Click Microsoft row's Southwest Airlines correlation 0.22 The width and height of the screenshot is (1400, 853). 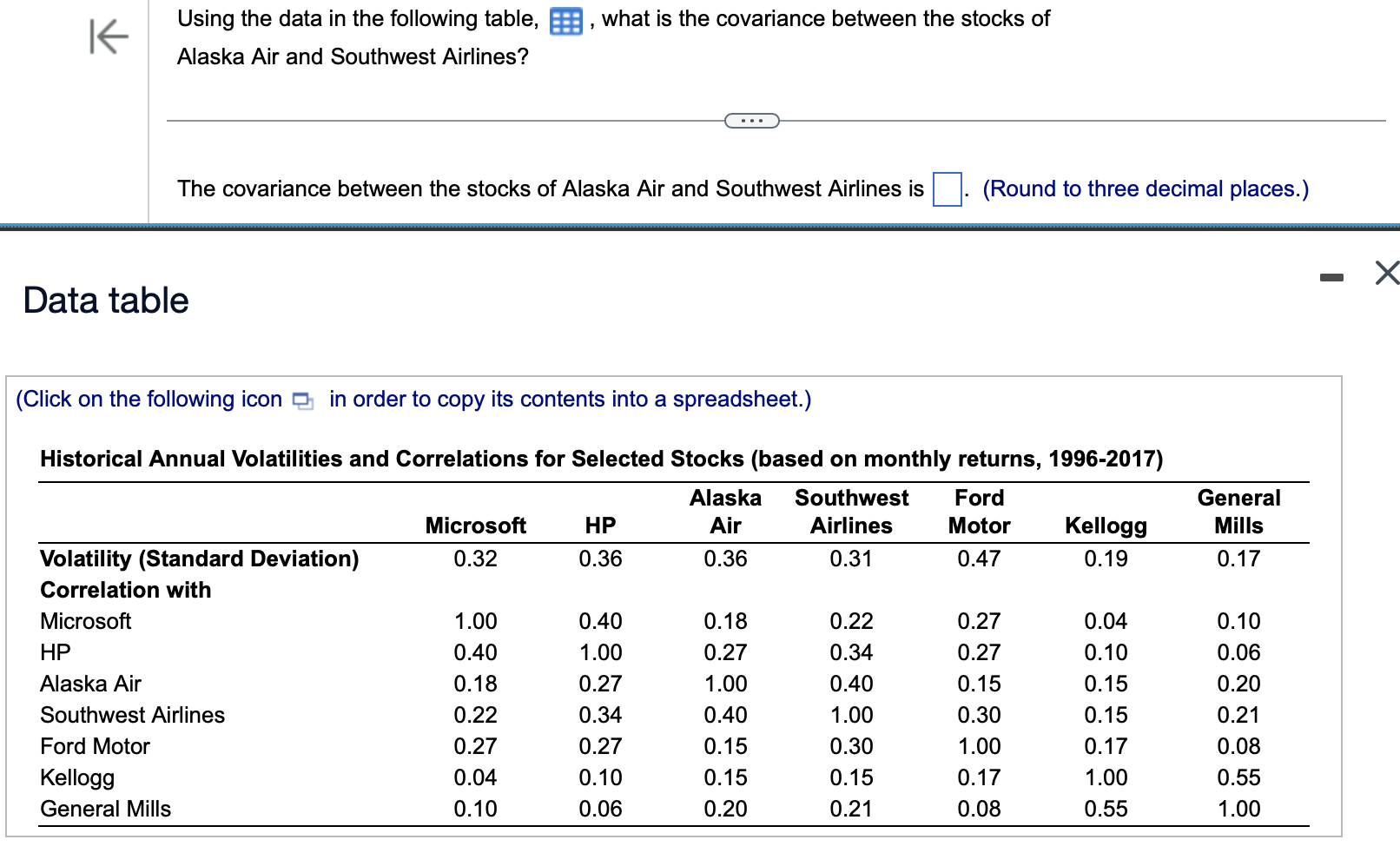(x=851, y=621)
